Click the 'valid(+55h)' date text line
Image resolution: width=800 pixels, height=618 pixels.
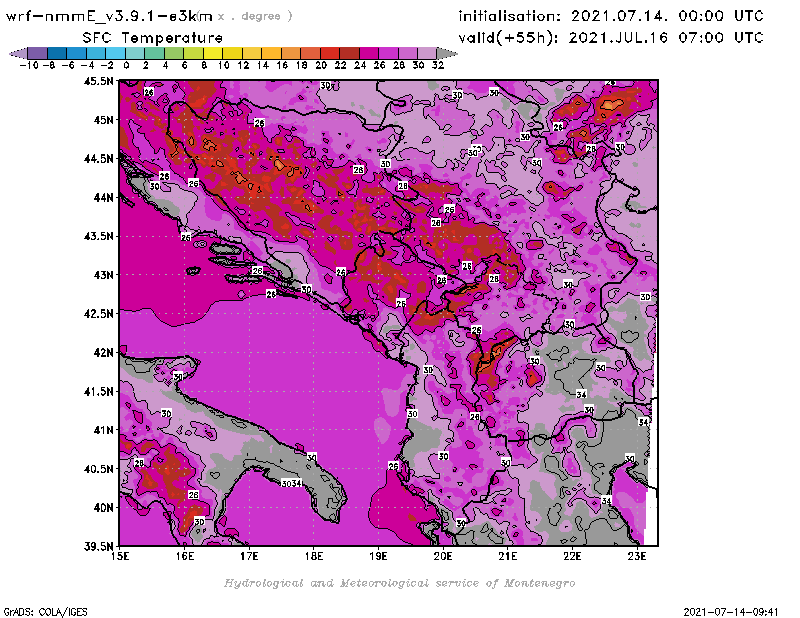pos(611,37)
